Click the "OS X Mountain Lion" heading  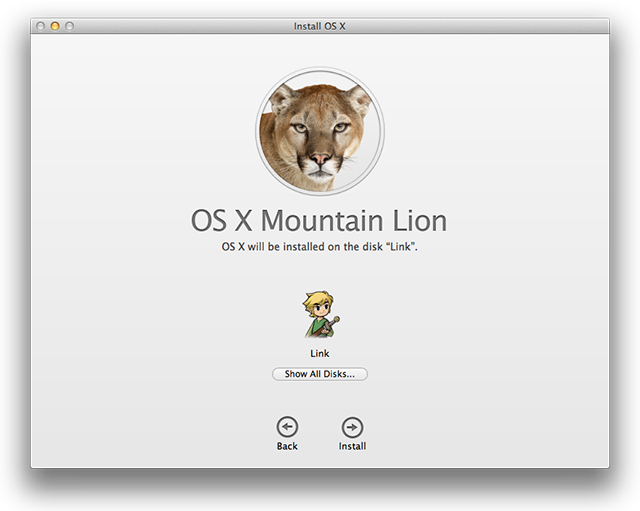319,220
